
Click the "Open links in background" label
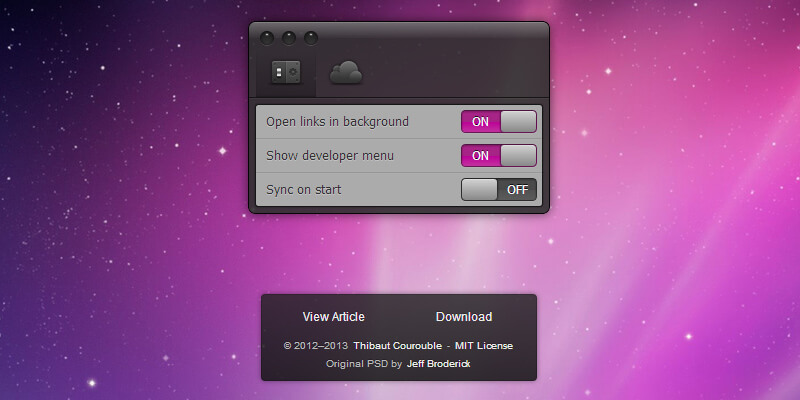tap(337, 122)
